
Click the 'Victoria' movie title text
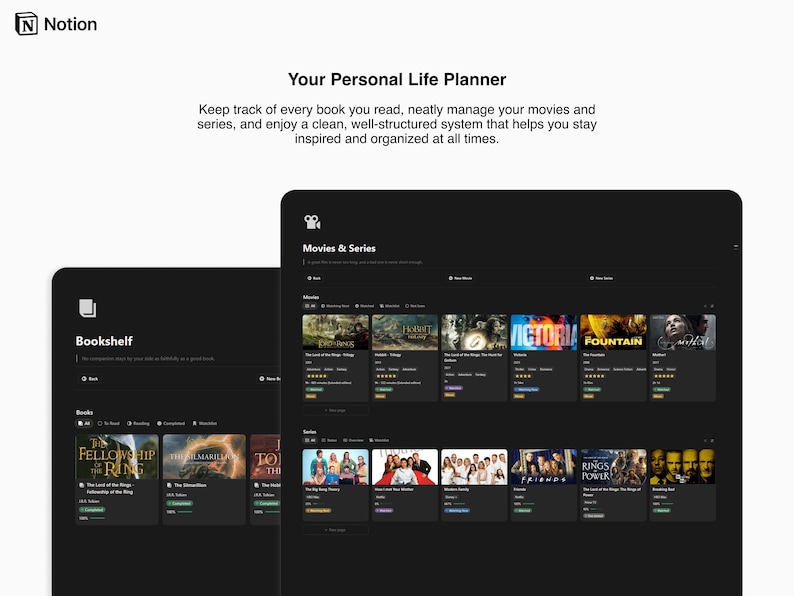(x=520, y=355)
